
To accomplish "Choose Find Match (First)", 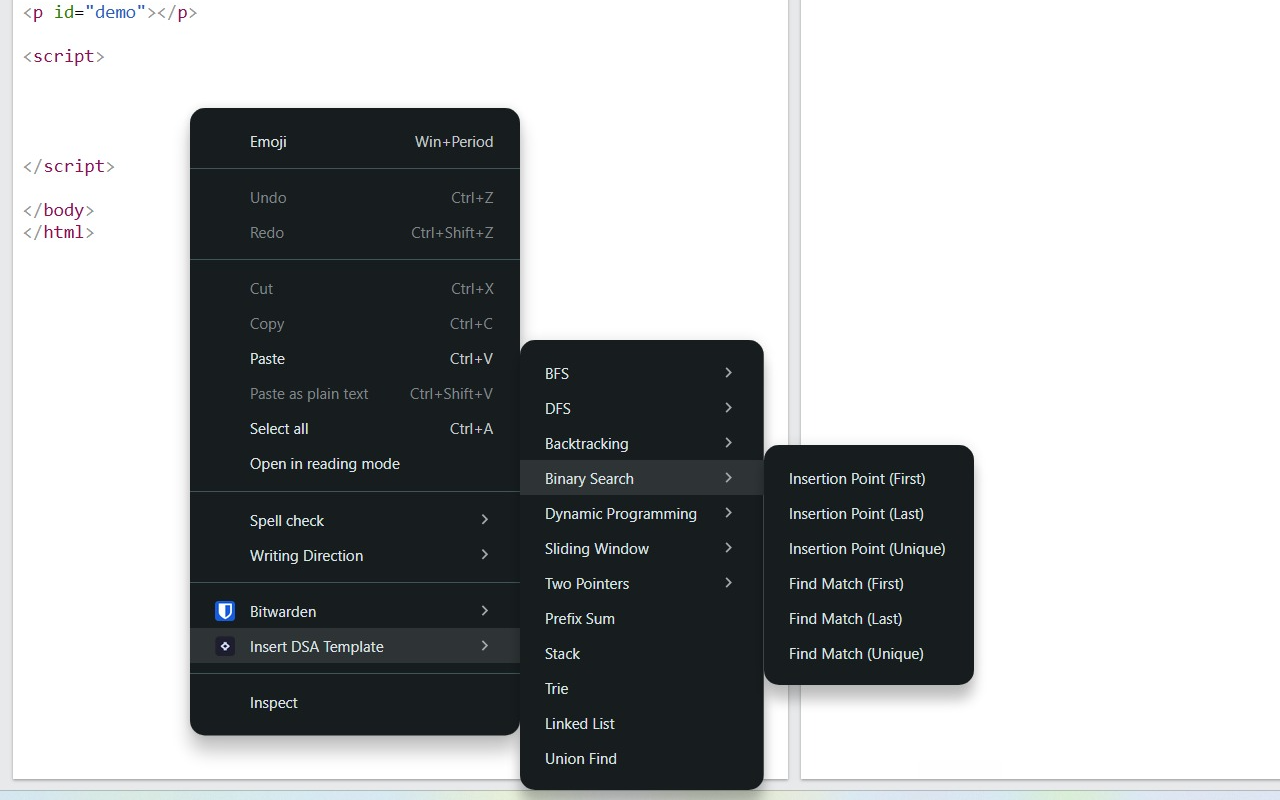I will (x=869, y=584).
